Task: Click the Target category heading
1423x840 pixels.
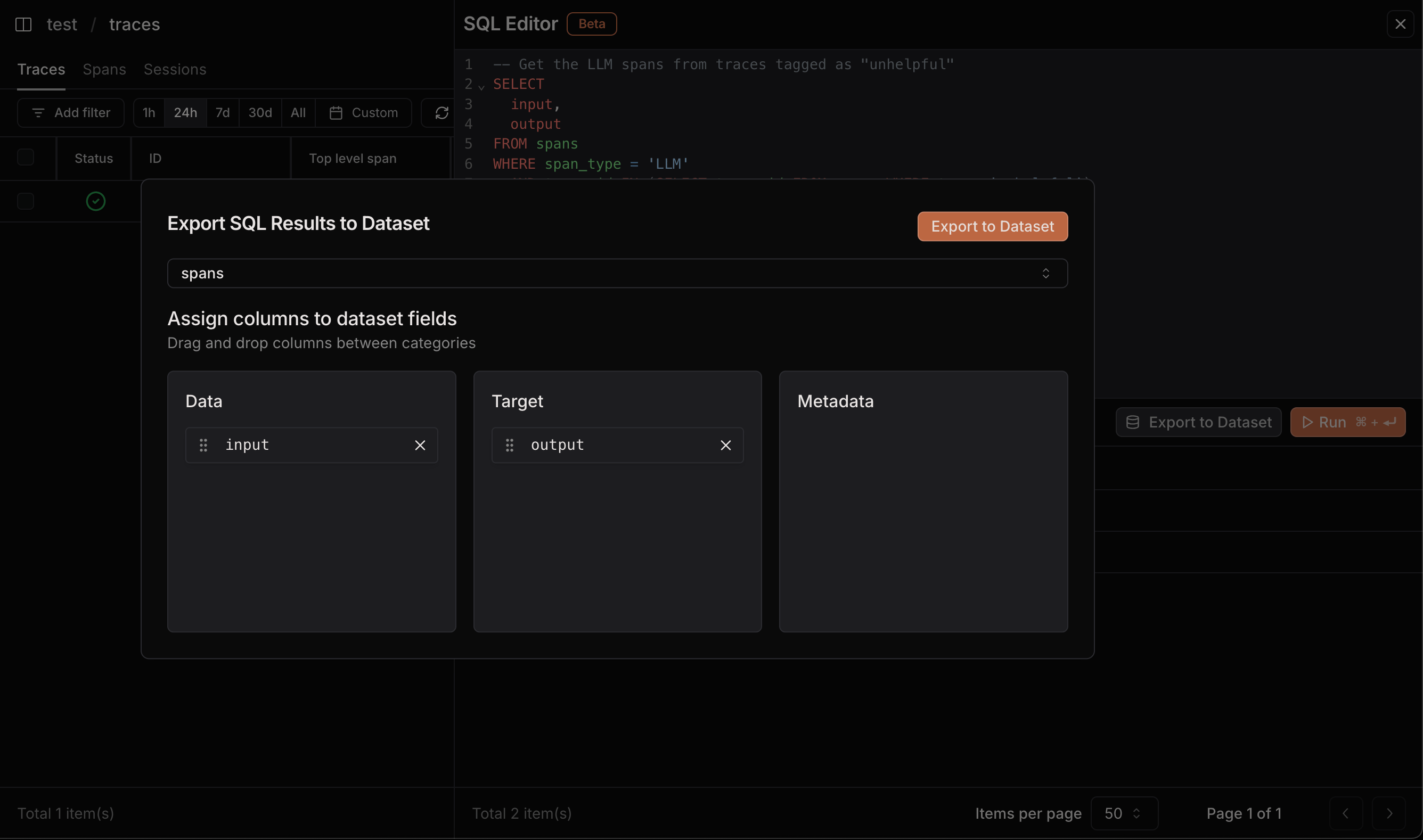Action: (x=518, y=401)
